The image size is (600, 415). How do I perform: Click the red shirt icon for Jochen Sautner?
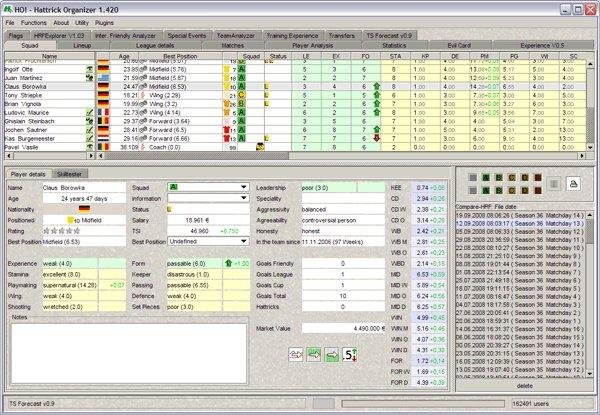tap(226, 130)
